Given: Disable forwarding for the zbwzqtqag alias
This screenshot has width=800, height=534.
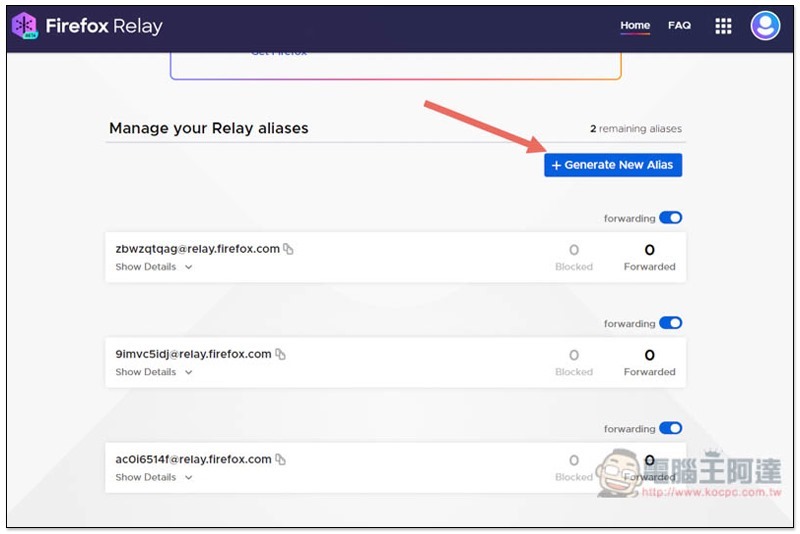Looking at the screenshot, I should [670, 218].
